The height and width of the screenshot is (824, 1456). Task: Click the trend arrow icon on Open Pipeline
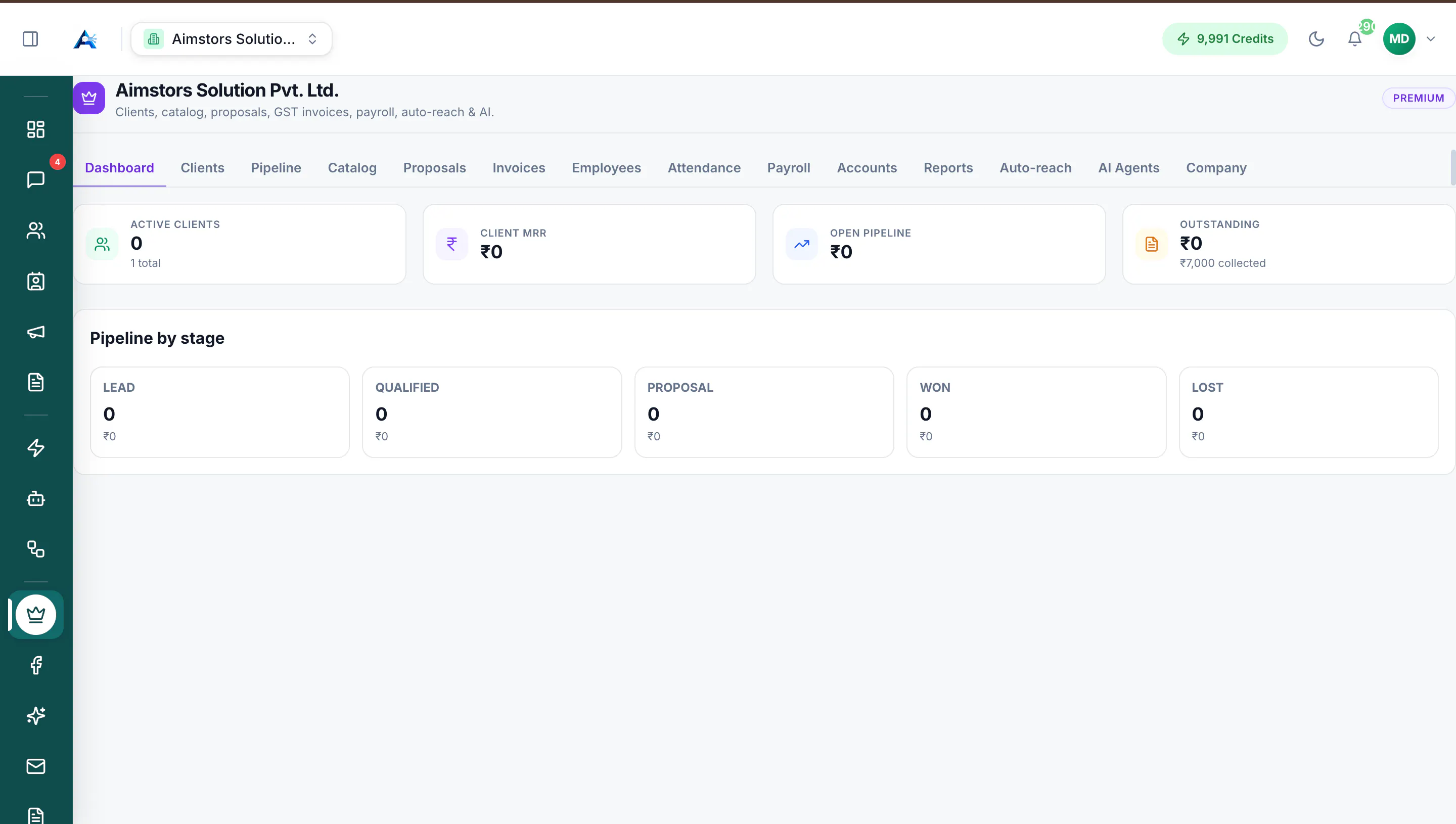[x=801, y=245]
